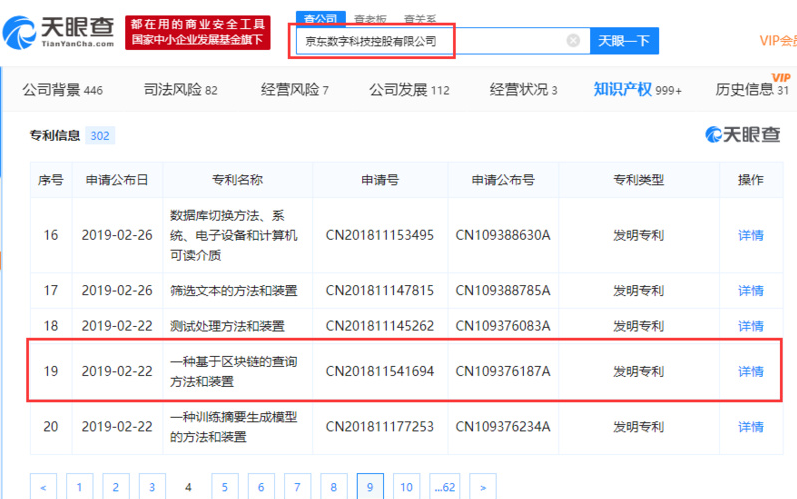The width and height of the screenshot is (797, 499).
Task: Click publication number CN109376187A
Action: click(x=503, y=371)
